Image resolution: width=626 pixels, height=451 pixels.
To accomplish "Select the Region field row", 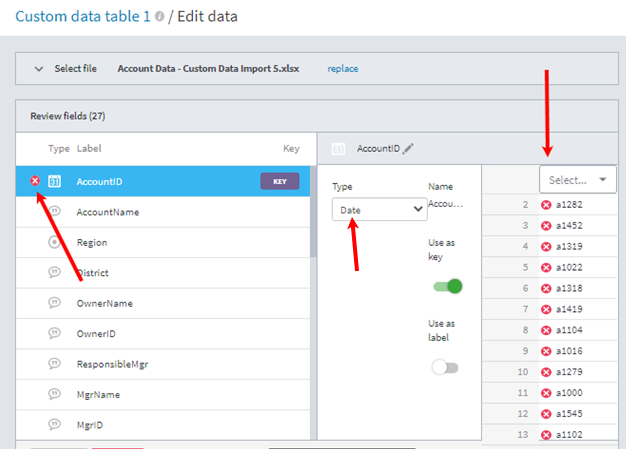I will 163,242.
